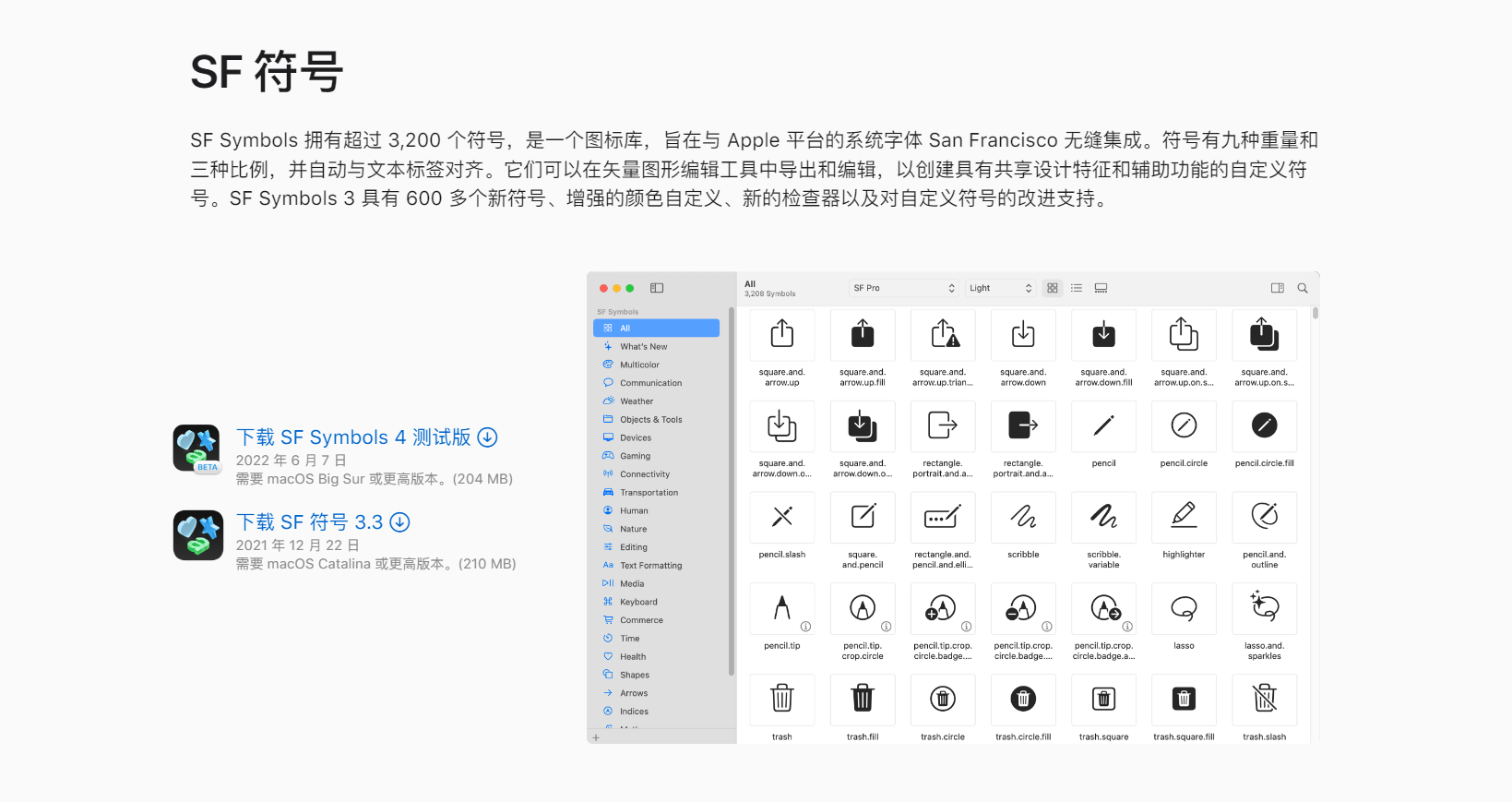Select the scribble symbol
Viewport: 1512px width, 802px height.
tap(1023, 517)
